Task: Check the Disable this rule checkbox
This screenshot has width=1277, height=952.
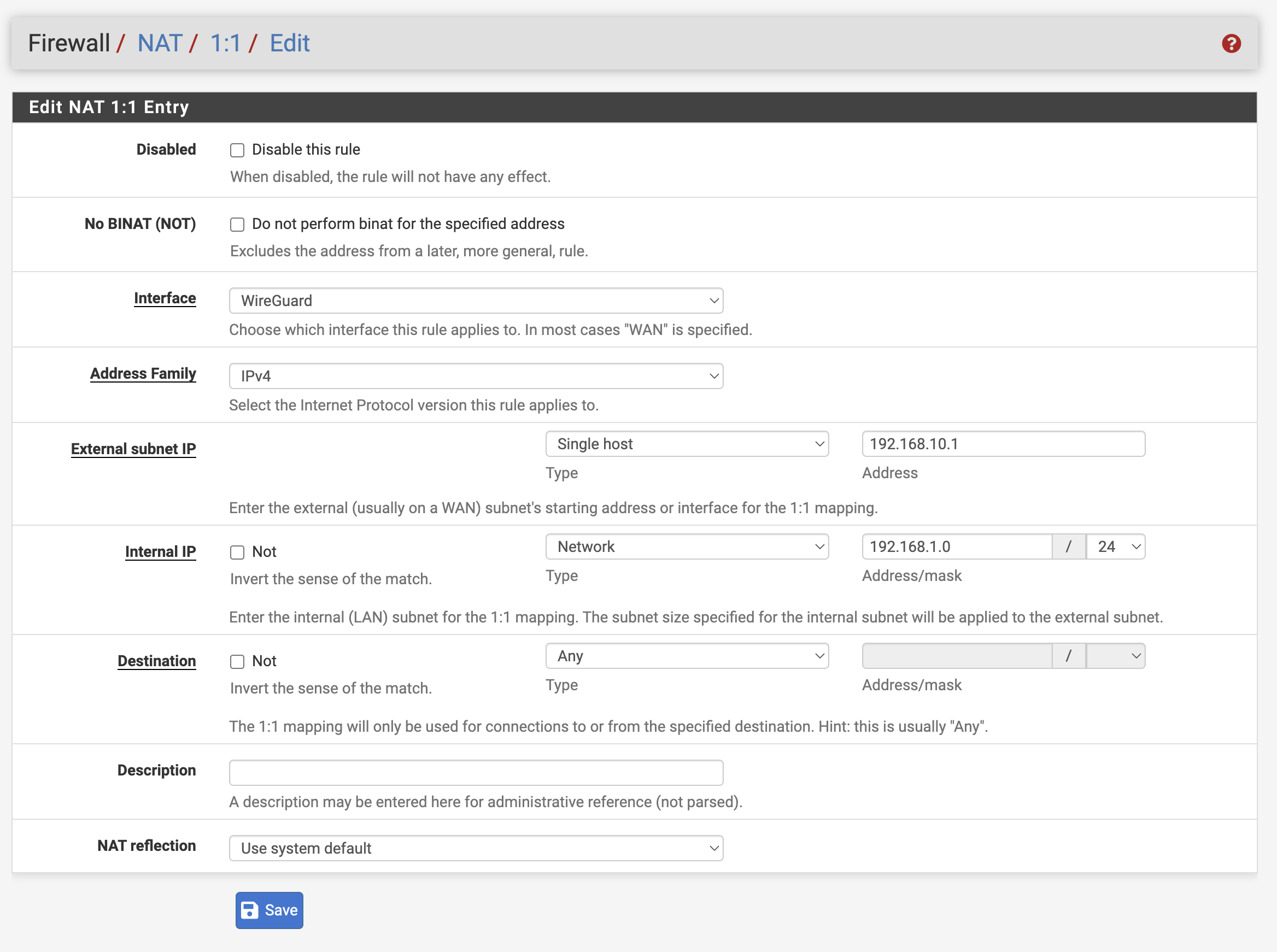Action: coord(237,150)
